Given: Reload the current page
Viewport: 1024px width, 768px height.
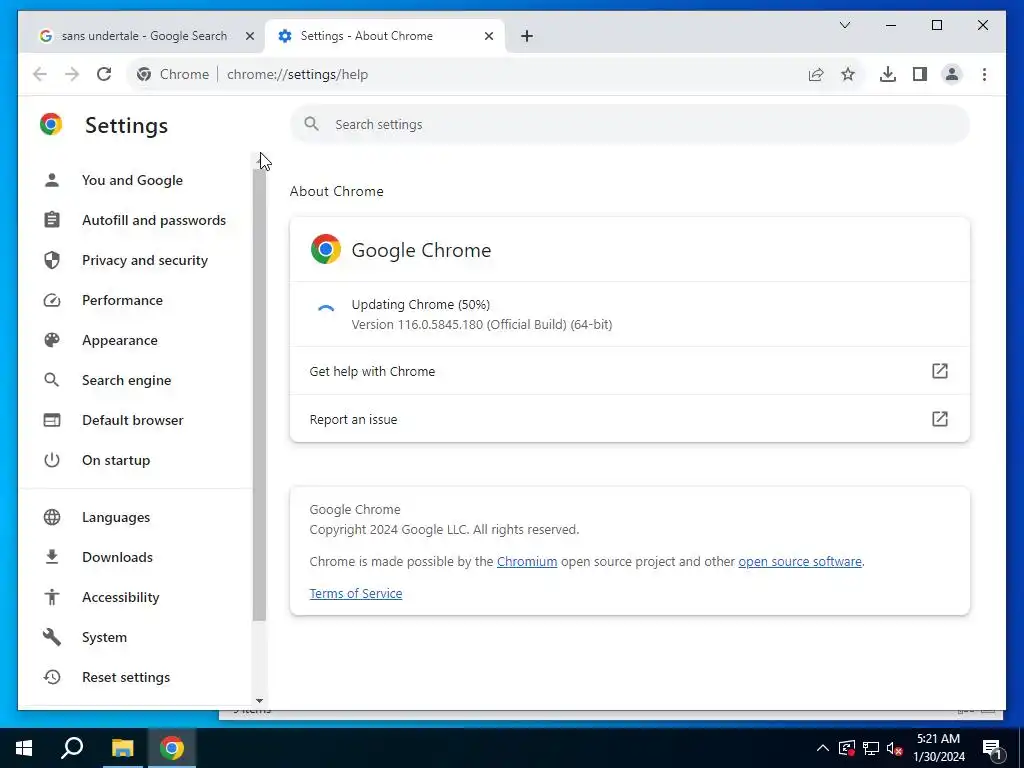Looking at the screenshot, I should click(104, 74).
